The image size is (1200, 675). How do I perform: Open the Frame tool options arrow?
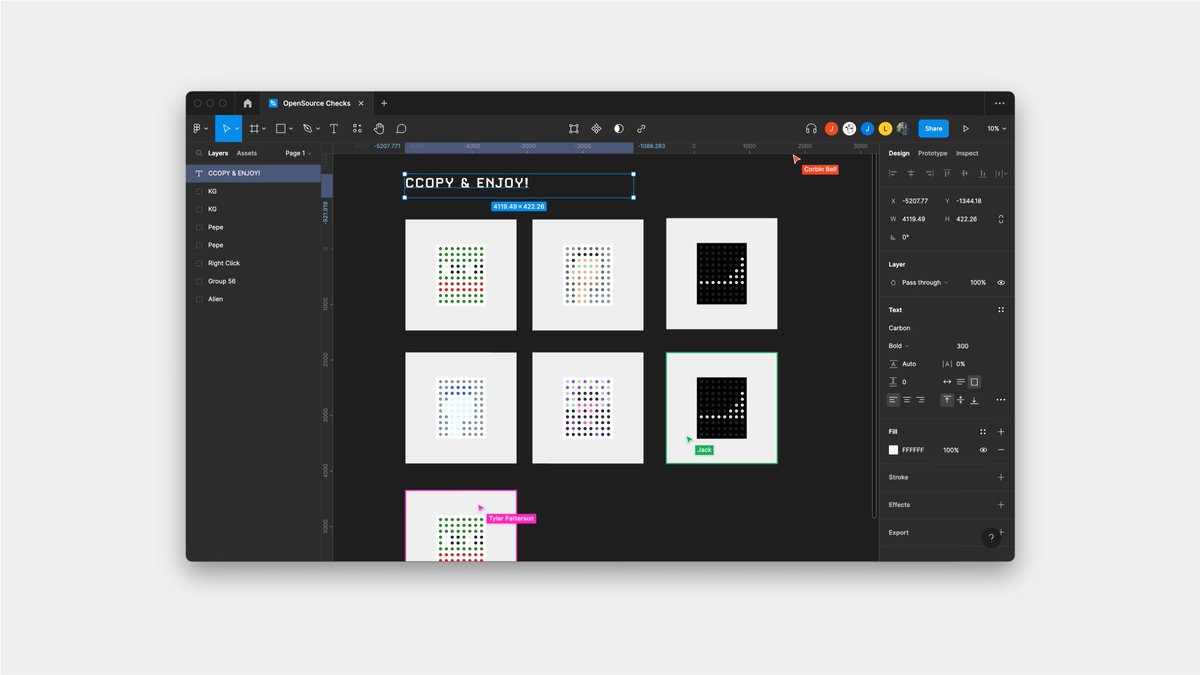[x=264, y=129]
